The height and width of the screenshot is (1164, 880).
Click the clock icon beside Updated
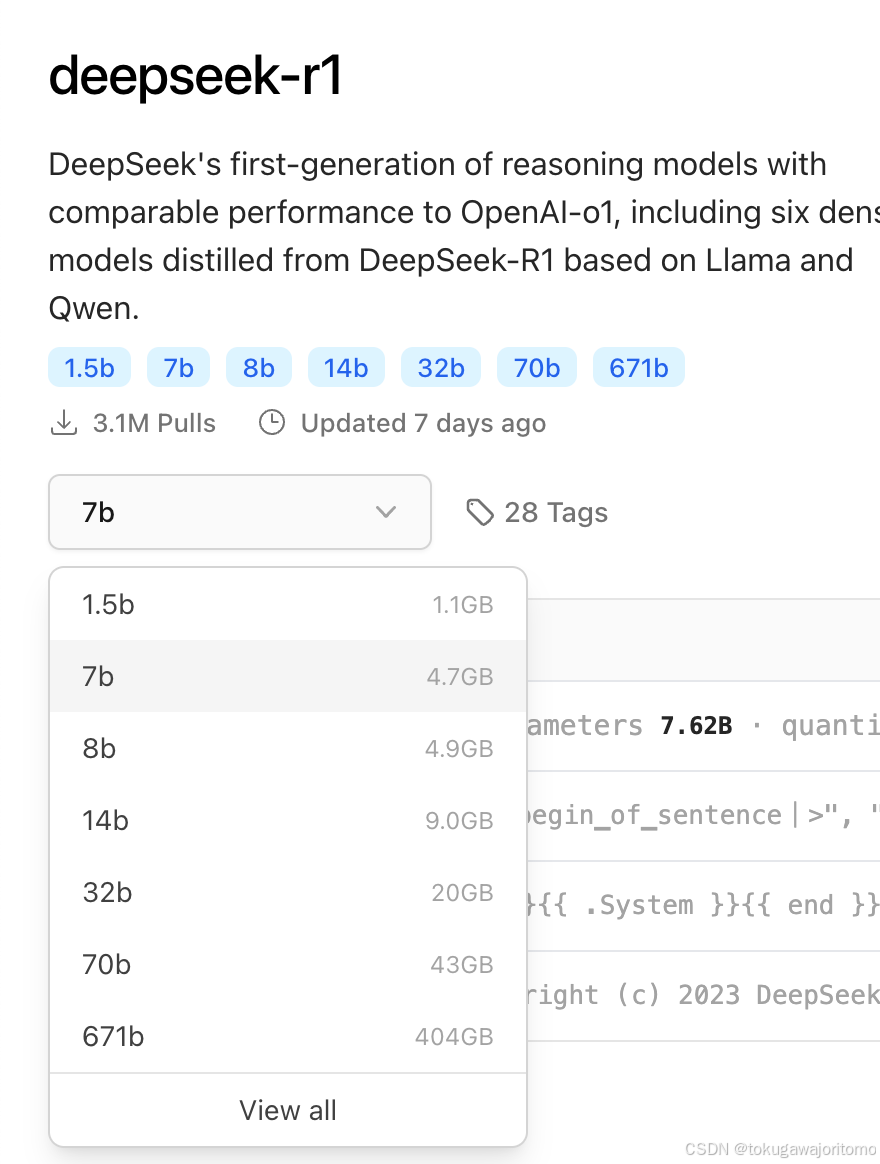pos(272,422)
